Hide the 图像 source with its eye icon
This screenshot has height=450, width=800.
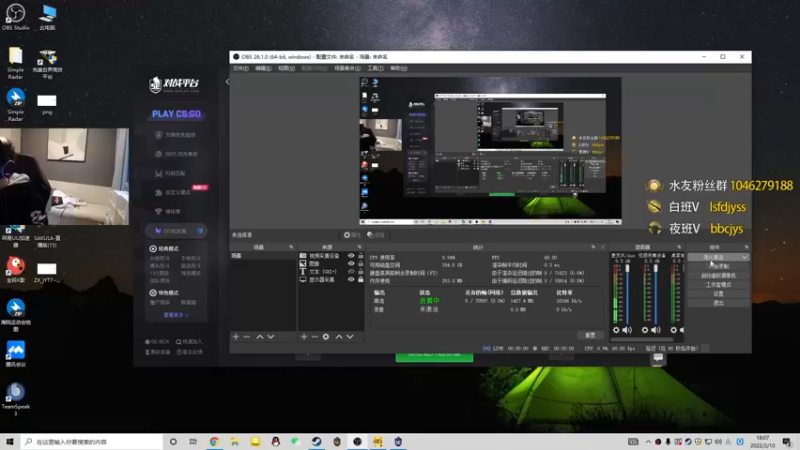pos(351,264)
